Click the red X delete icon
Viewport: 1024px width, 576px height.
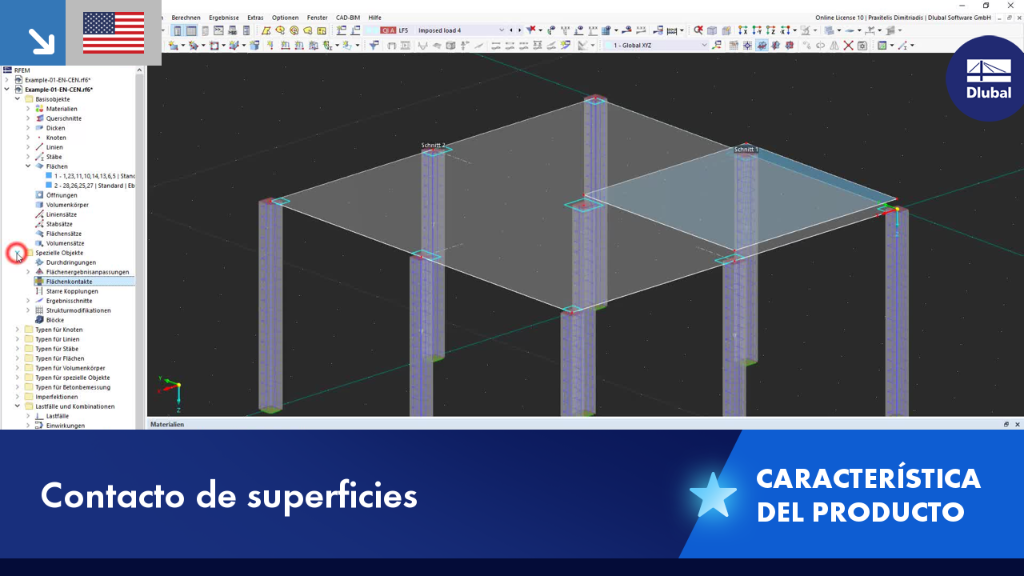pos(848,45)
